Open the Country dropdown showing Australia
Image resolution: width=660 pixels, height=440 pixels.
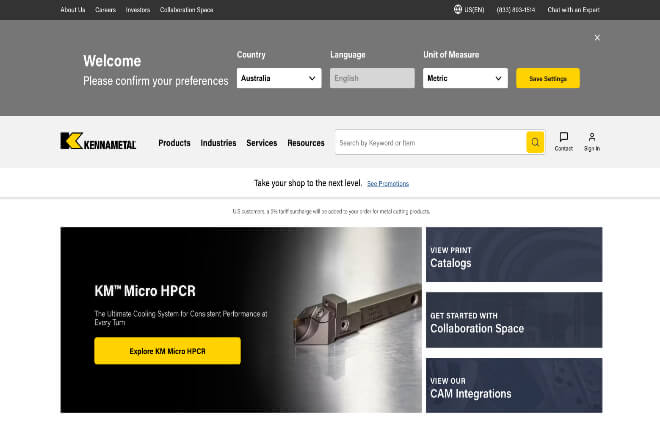click(x=279, y=78)
